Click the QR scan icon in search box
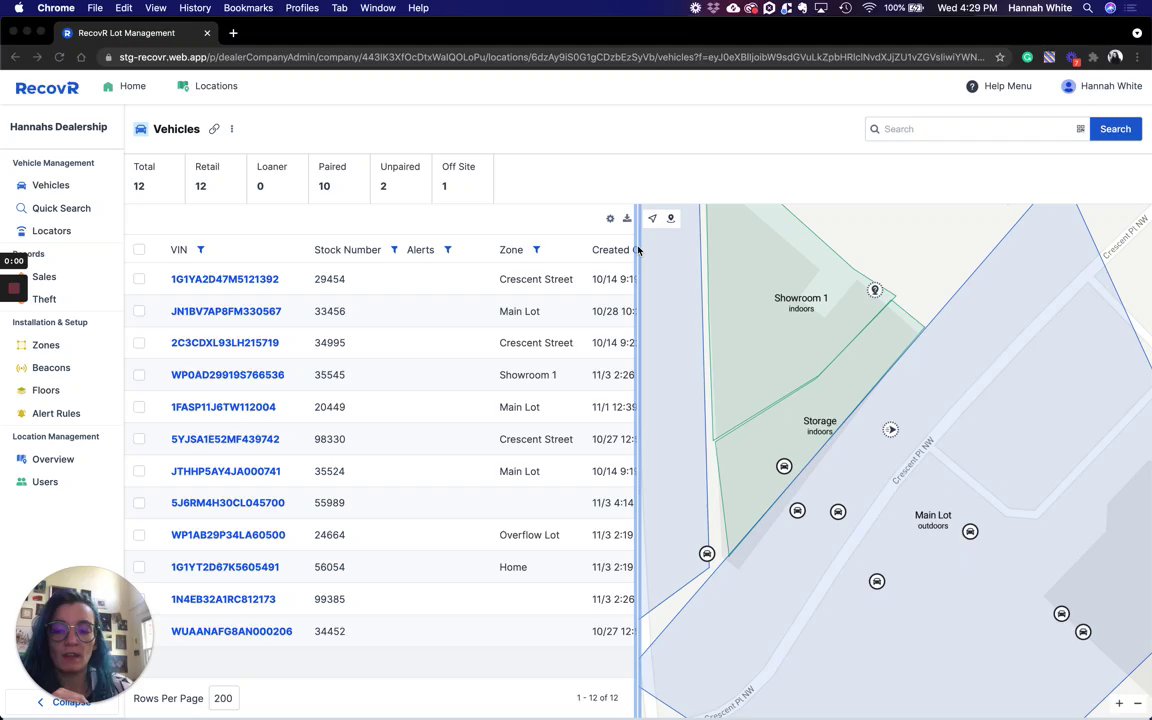Screen dimensions: 1152x720 [1080, 129]
